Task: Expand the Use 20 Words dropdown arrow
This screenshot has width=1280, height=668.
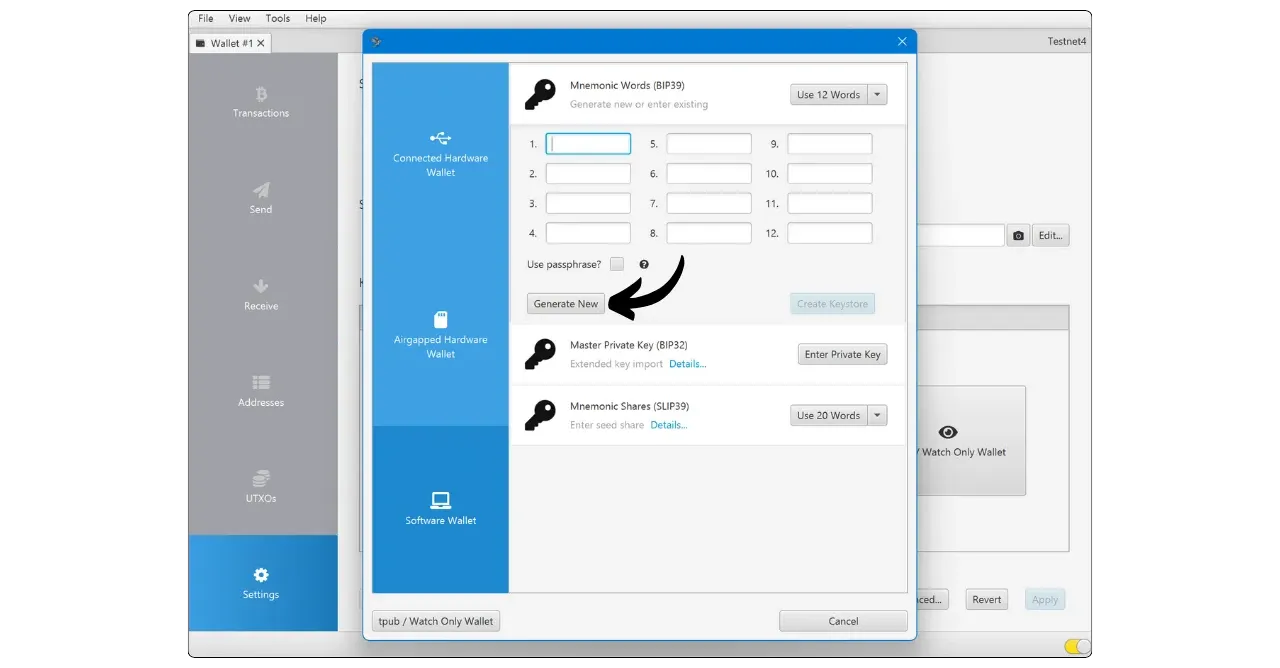Action: coord(877,416)
